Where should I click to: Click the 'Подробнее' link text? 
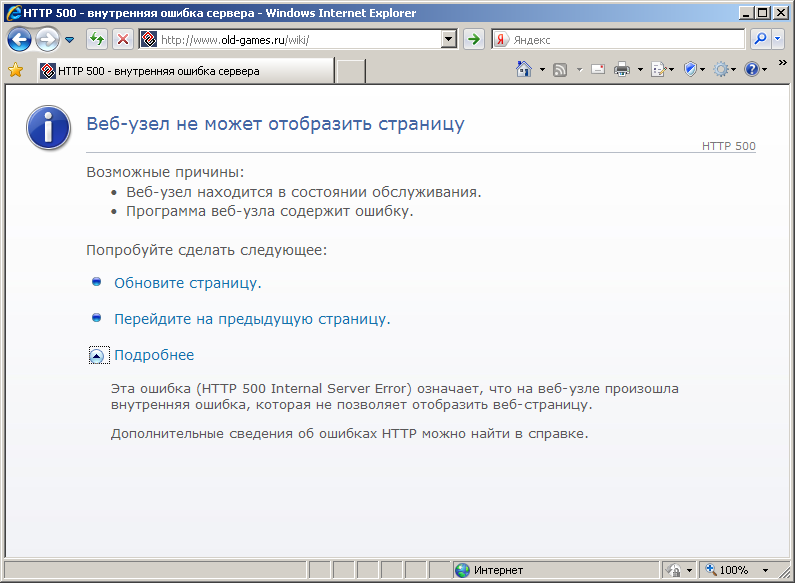(x=154, y=355)
